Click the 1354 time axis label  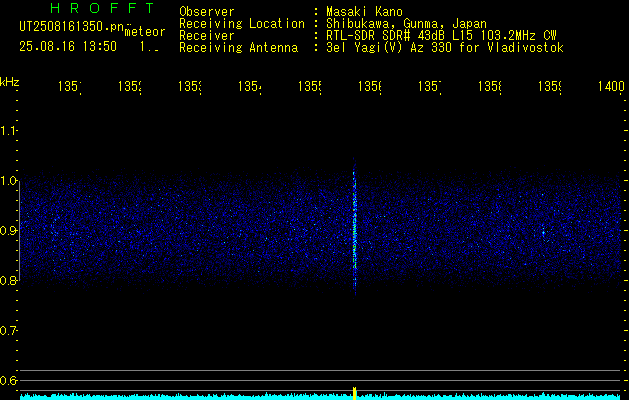(x=250, y=87)
